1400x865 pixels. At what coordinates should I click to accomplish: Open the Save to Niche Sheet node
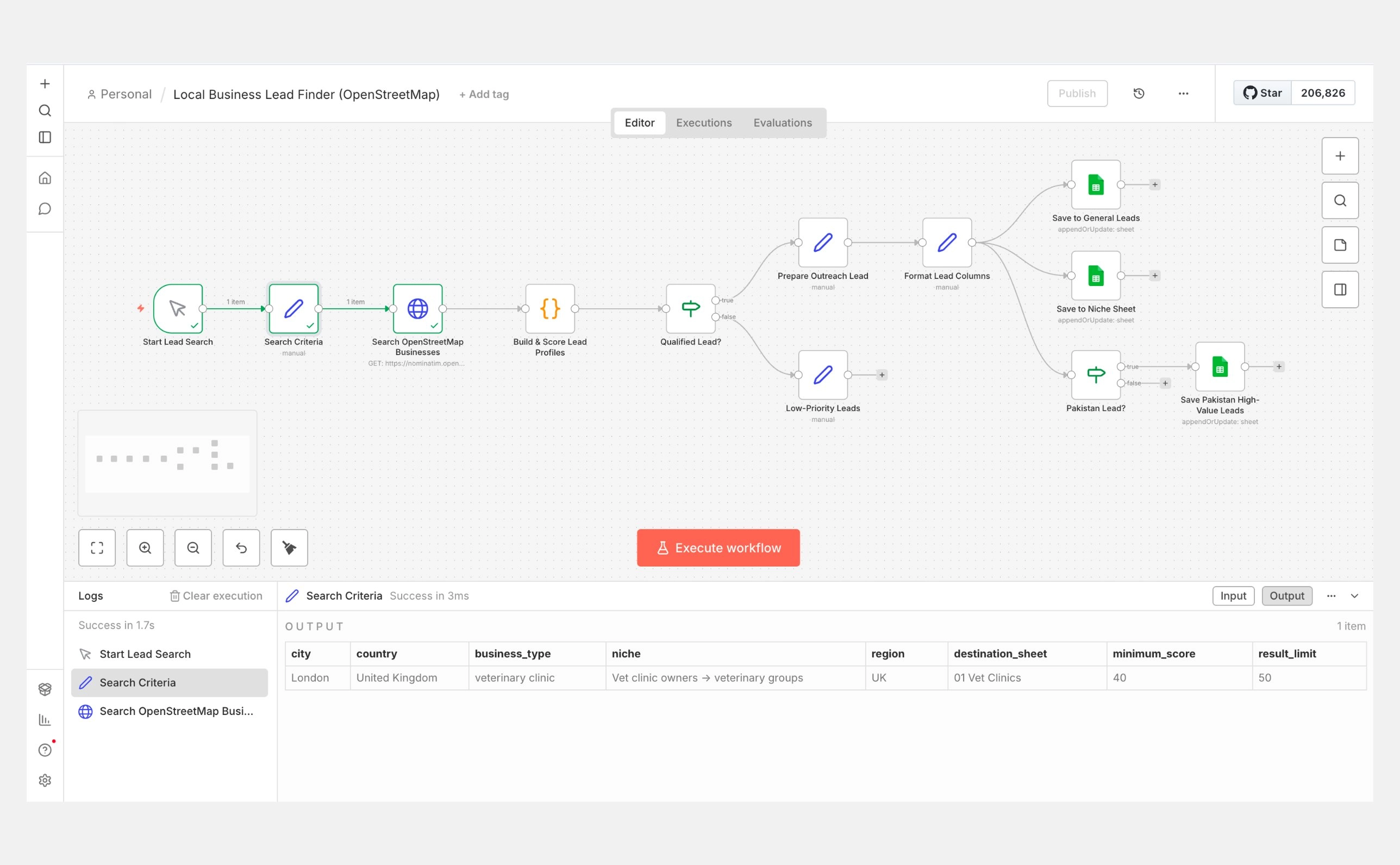click(1096, 275)
